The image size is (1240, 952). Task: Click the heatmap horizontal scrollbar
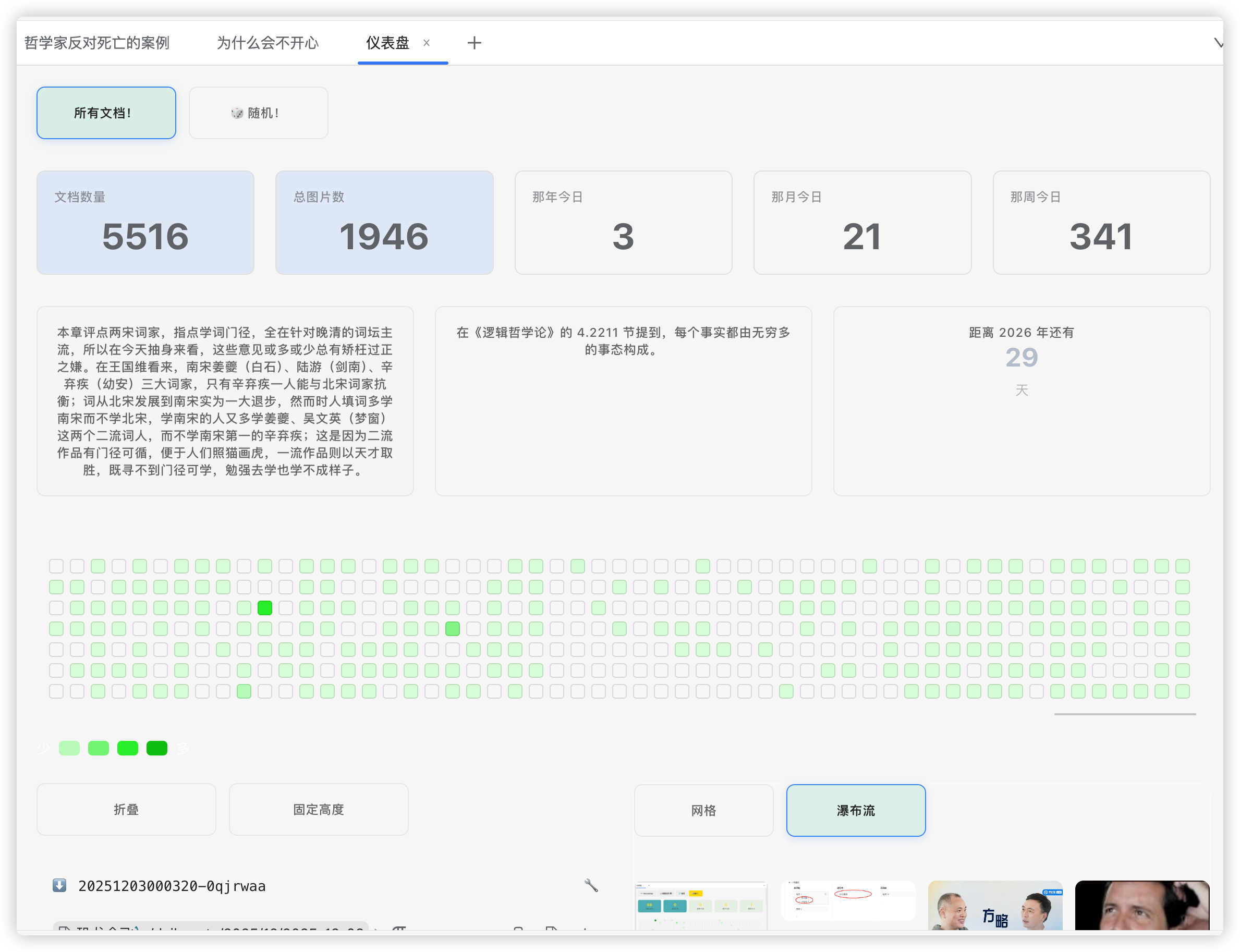(1124, 714)
